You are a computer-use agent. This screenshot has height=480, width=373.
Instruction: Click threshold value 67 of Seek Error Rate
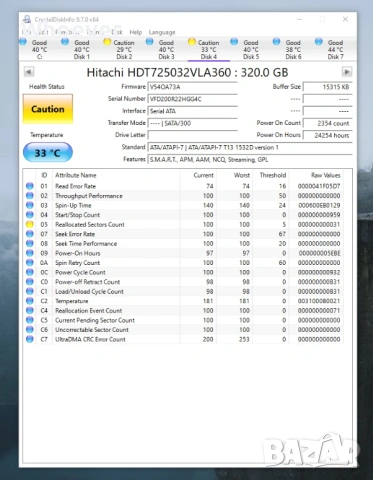coord(282,234)
